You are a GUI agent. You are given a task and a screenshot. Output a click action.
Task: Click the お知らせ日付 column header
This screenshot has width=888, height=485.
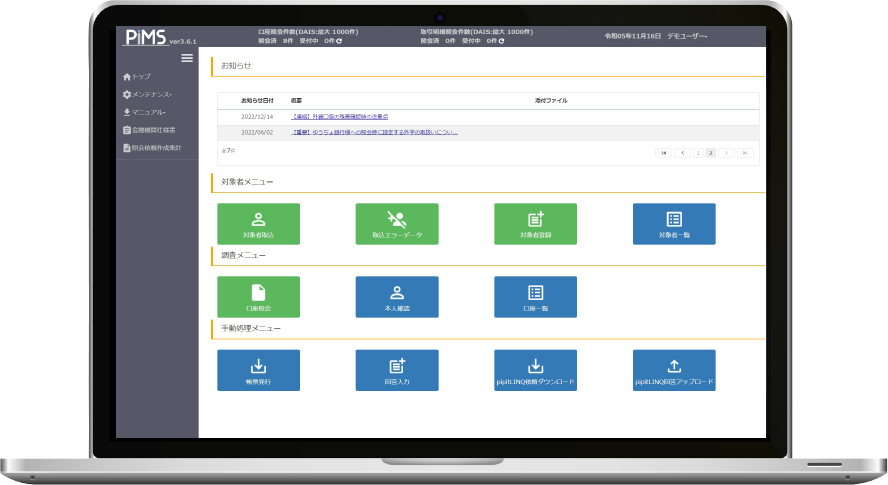257,101
